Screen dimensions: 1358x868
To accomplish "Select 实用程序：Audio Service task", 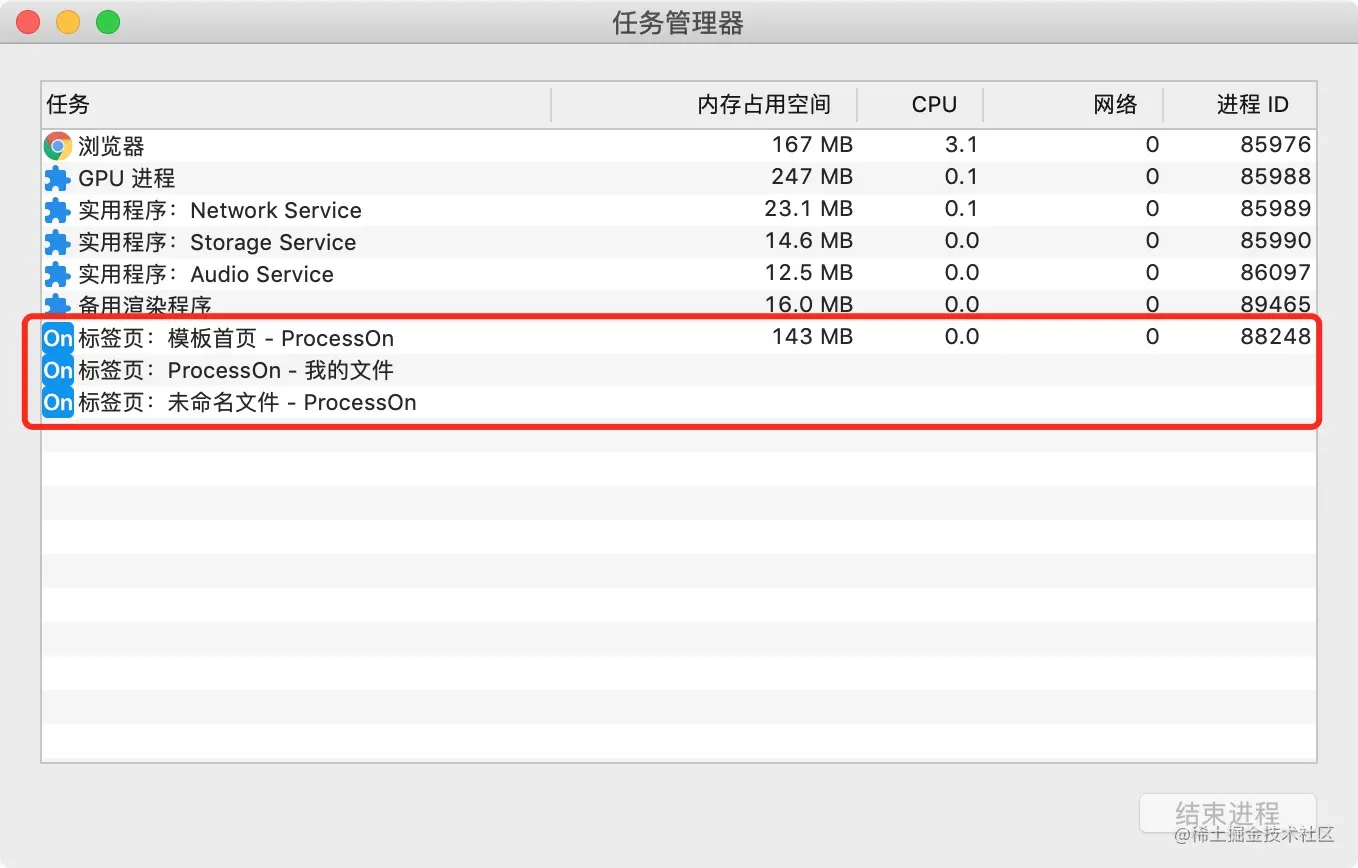I will tap(206, 275).
